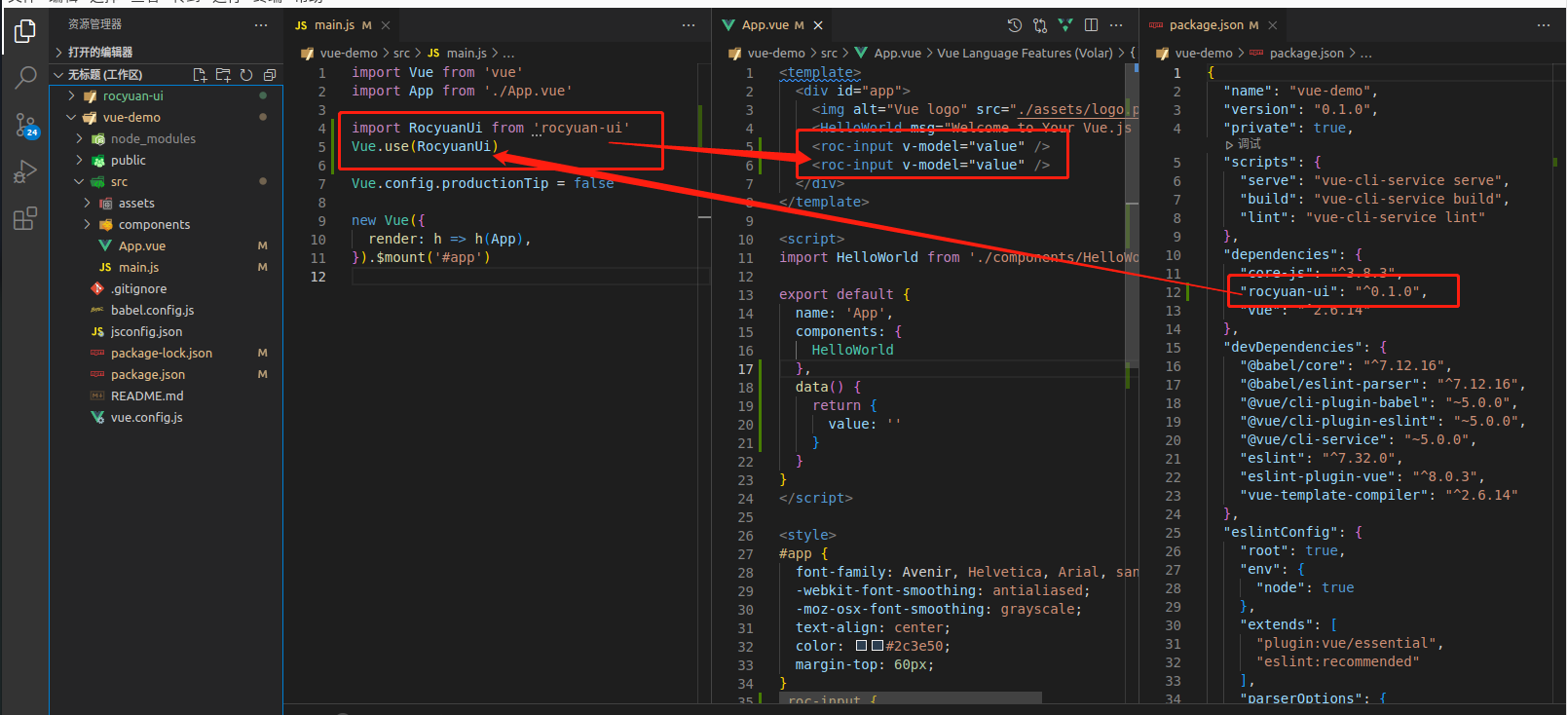Expand the public folder
This screenshot has width=1568, height=715.
166,161
